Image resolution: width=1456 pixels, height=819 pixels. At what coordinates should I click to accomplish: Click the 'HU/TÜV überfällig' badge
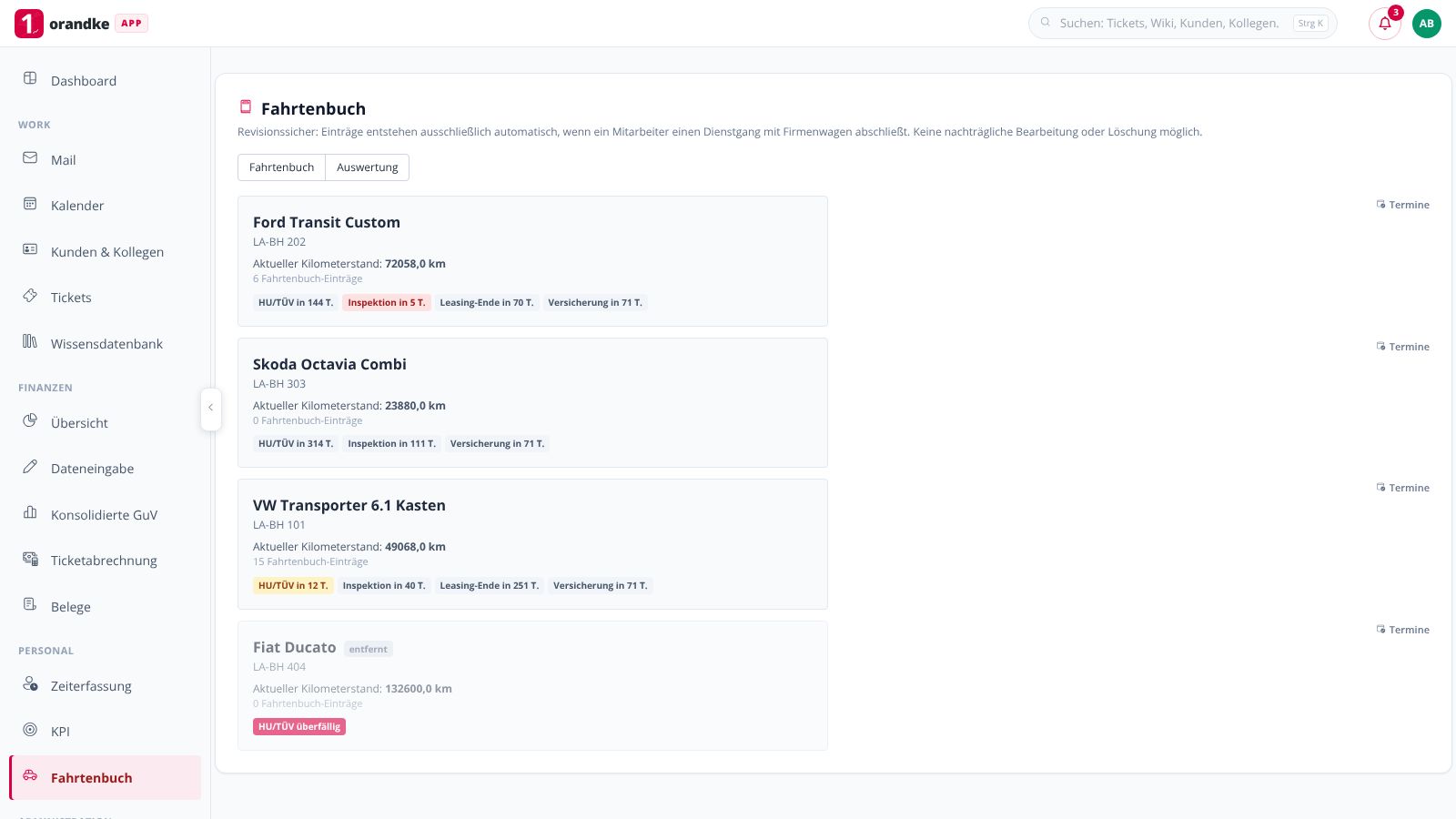point(299,727)
